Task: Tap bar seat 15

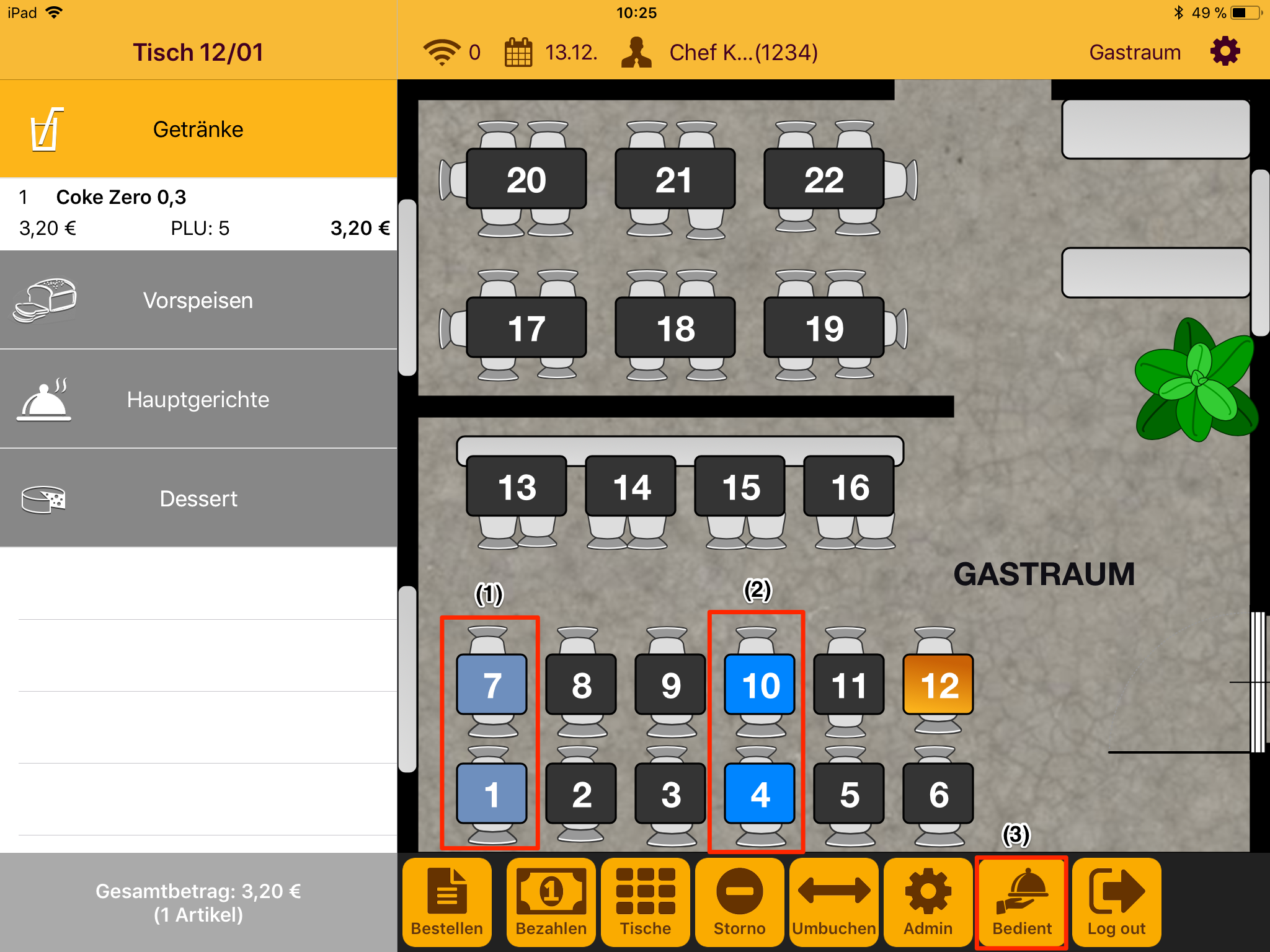Action: click(740, 487)
